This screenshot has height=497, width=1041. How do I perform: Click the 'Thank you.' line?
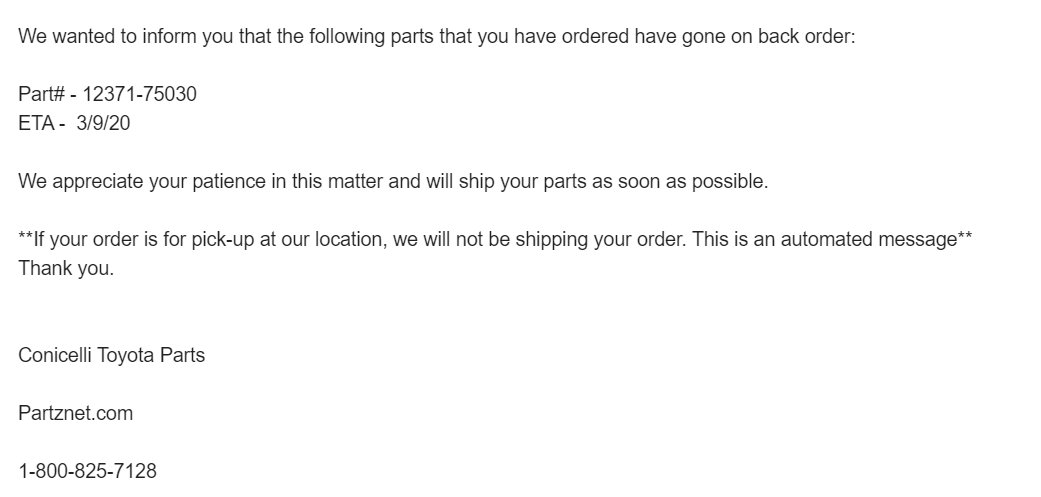[x=66, y=269]
